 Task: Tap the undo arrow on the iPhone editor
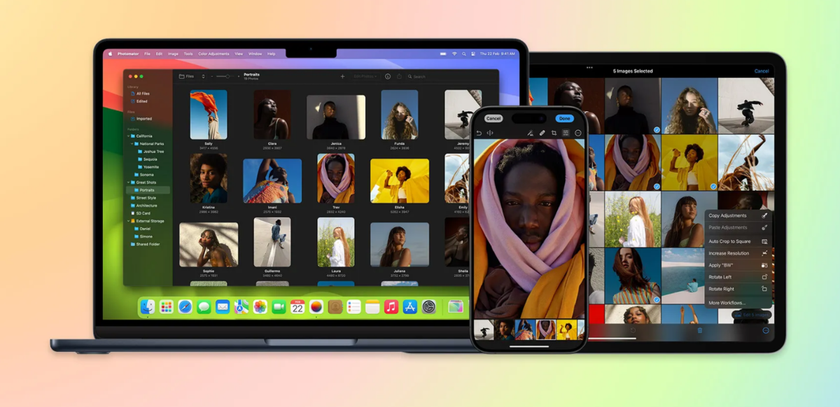(x=478, y=133)
